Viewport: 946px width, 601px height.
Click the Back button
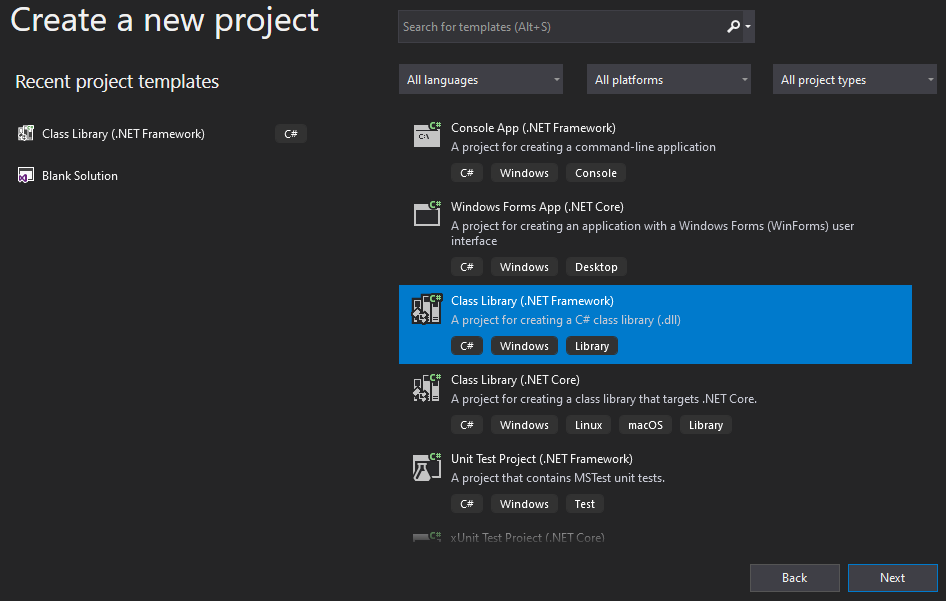point(795,578)
